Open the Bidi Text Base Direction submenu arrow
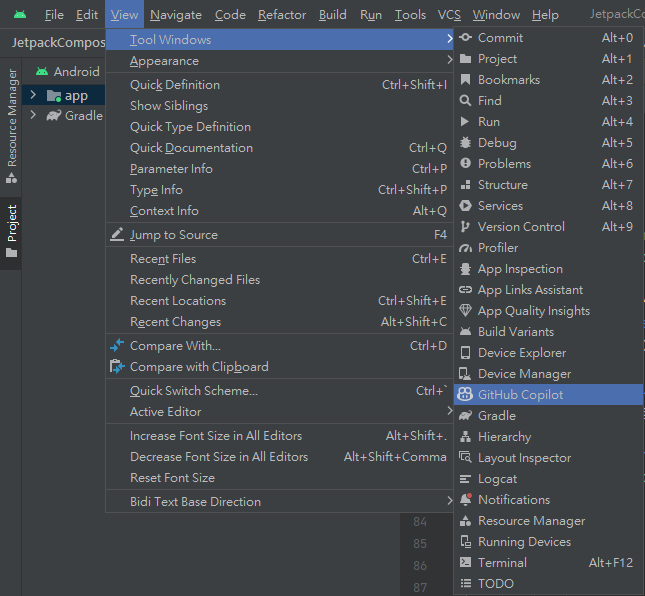Screen dimensions: 645x596 [449, 501]
